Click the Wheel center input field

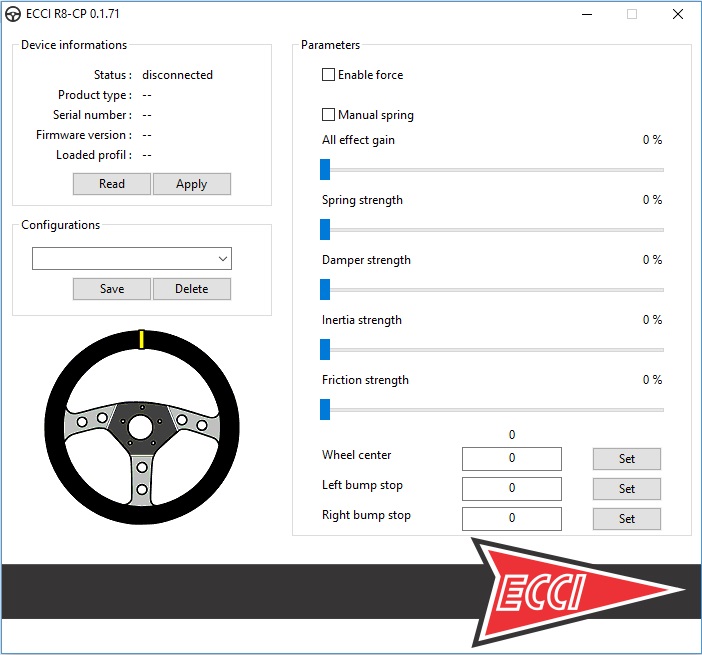[511, 459]
